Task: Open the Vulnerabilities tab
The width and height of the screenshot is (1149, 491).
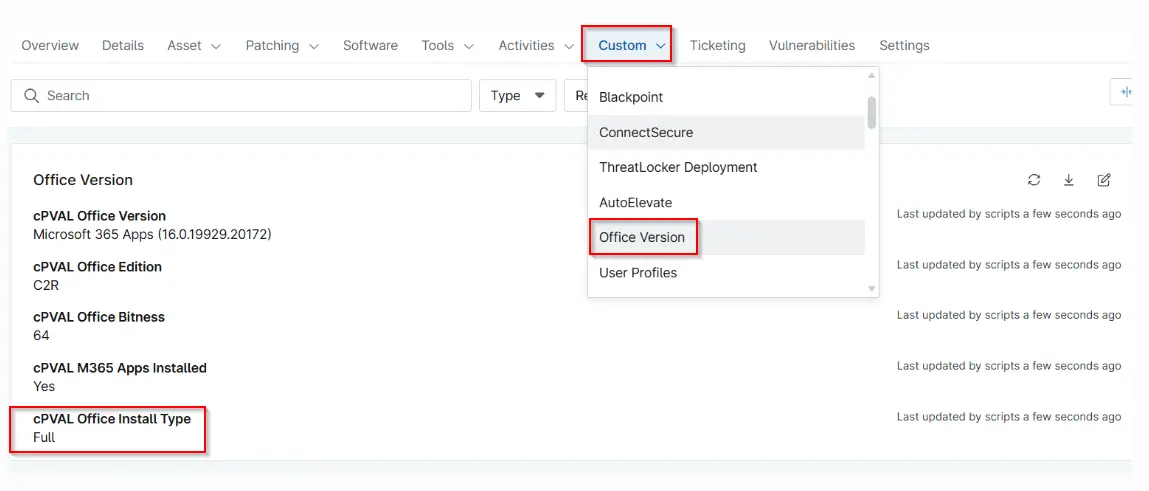Action: click(812, 45)
